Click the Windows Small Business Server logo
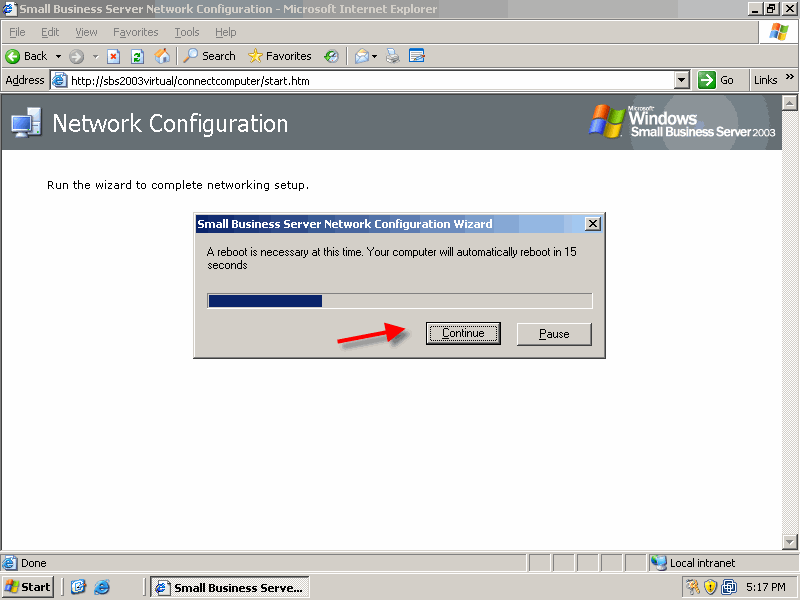This screenshot has height=600, width=800. point(682,122)
